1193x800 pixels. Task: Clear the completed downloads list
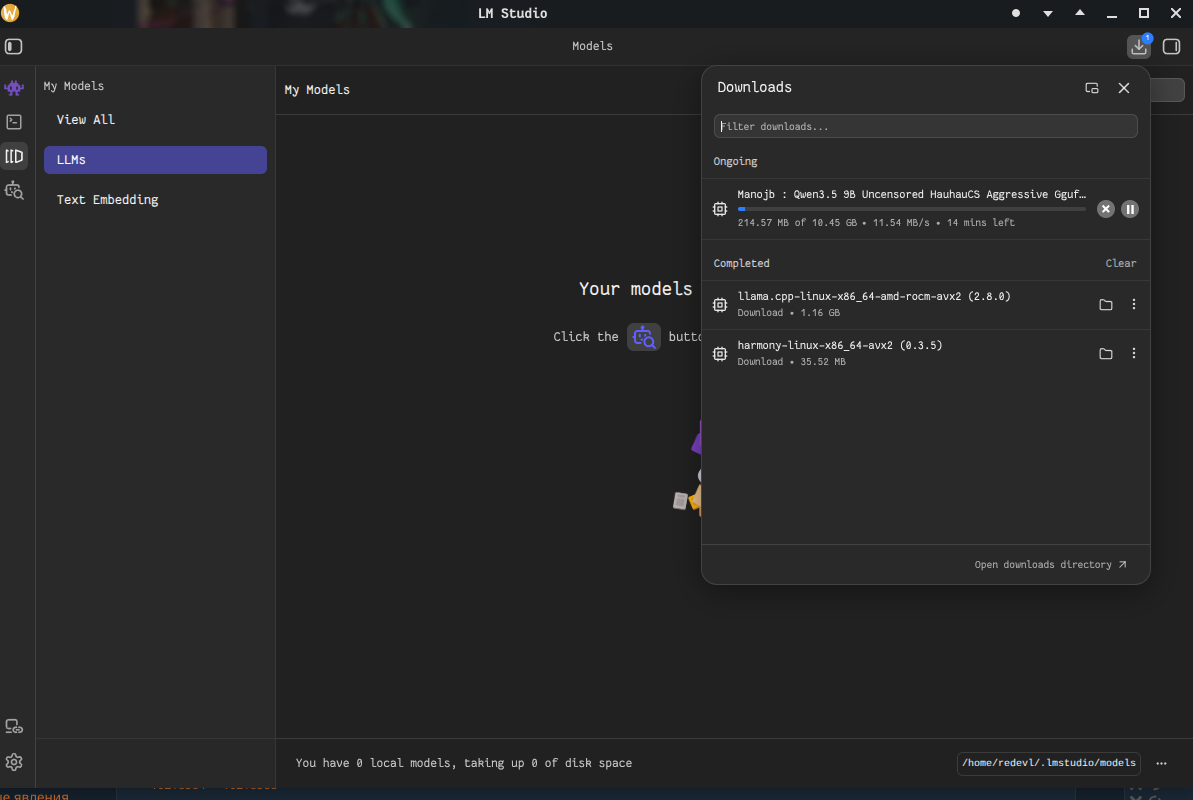click(1121, 263)
